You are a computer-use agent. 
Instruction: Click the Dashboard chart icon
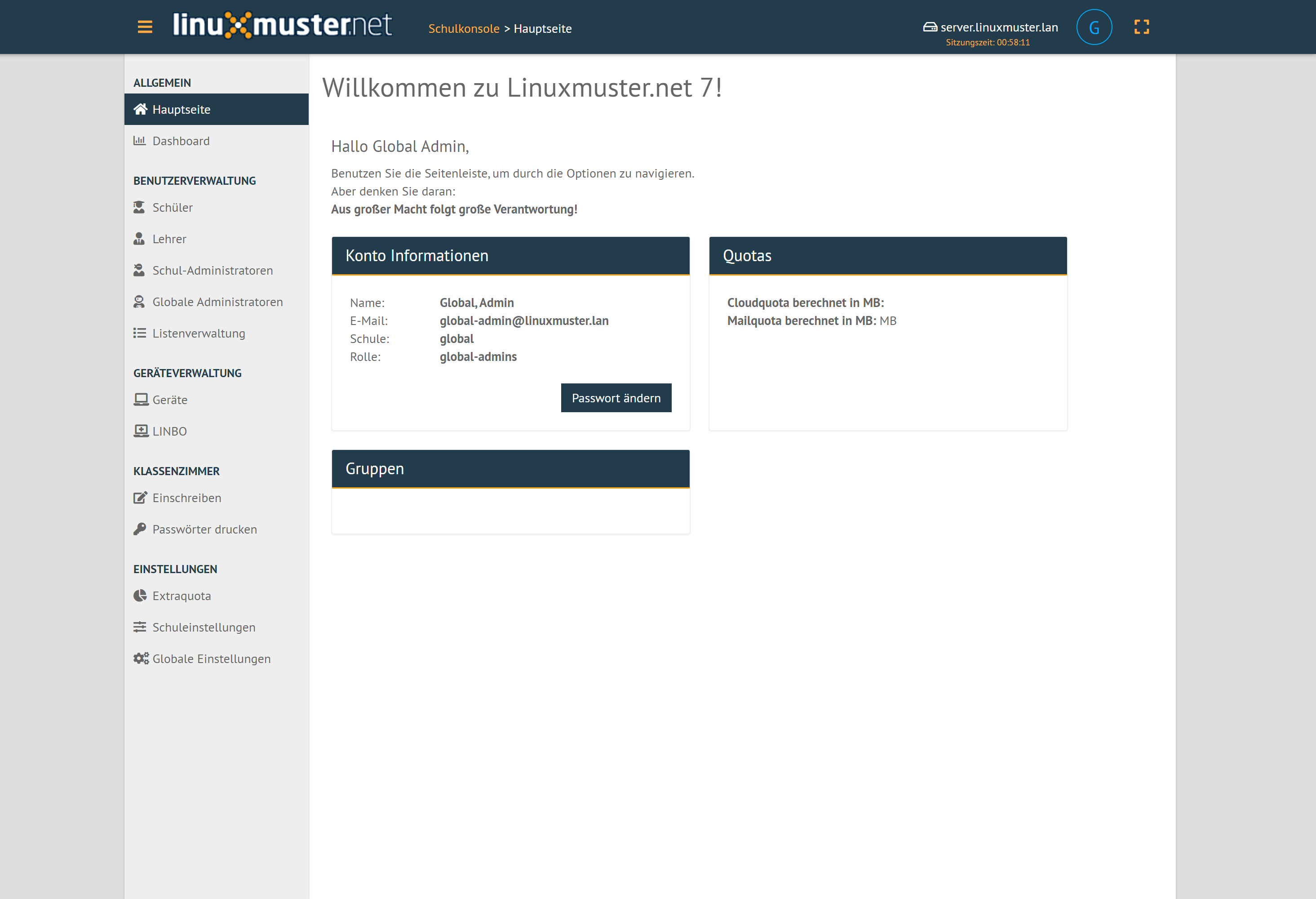click(x=139, y=141)
